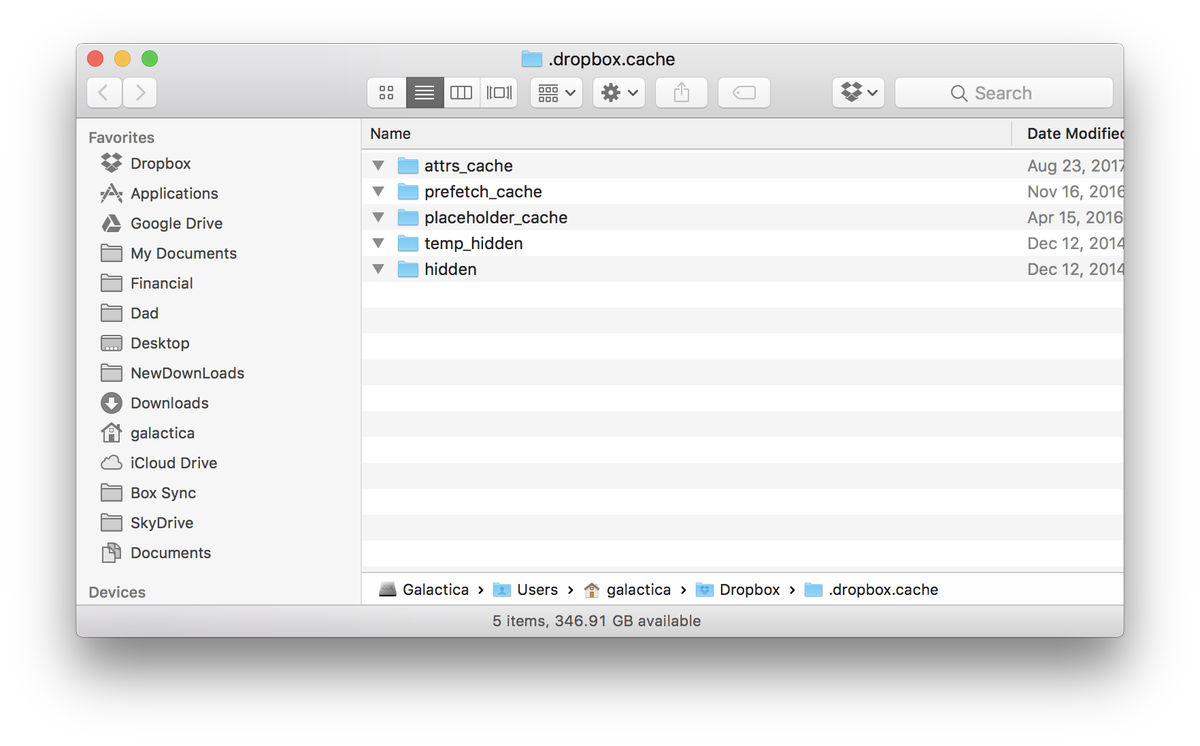Select the attrs_cache folder icon

click(407, 165)
